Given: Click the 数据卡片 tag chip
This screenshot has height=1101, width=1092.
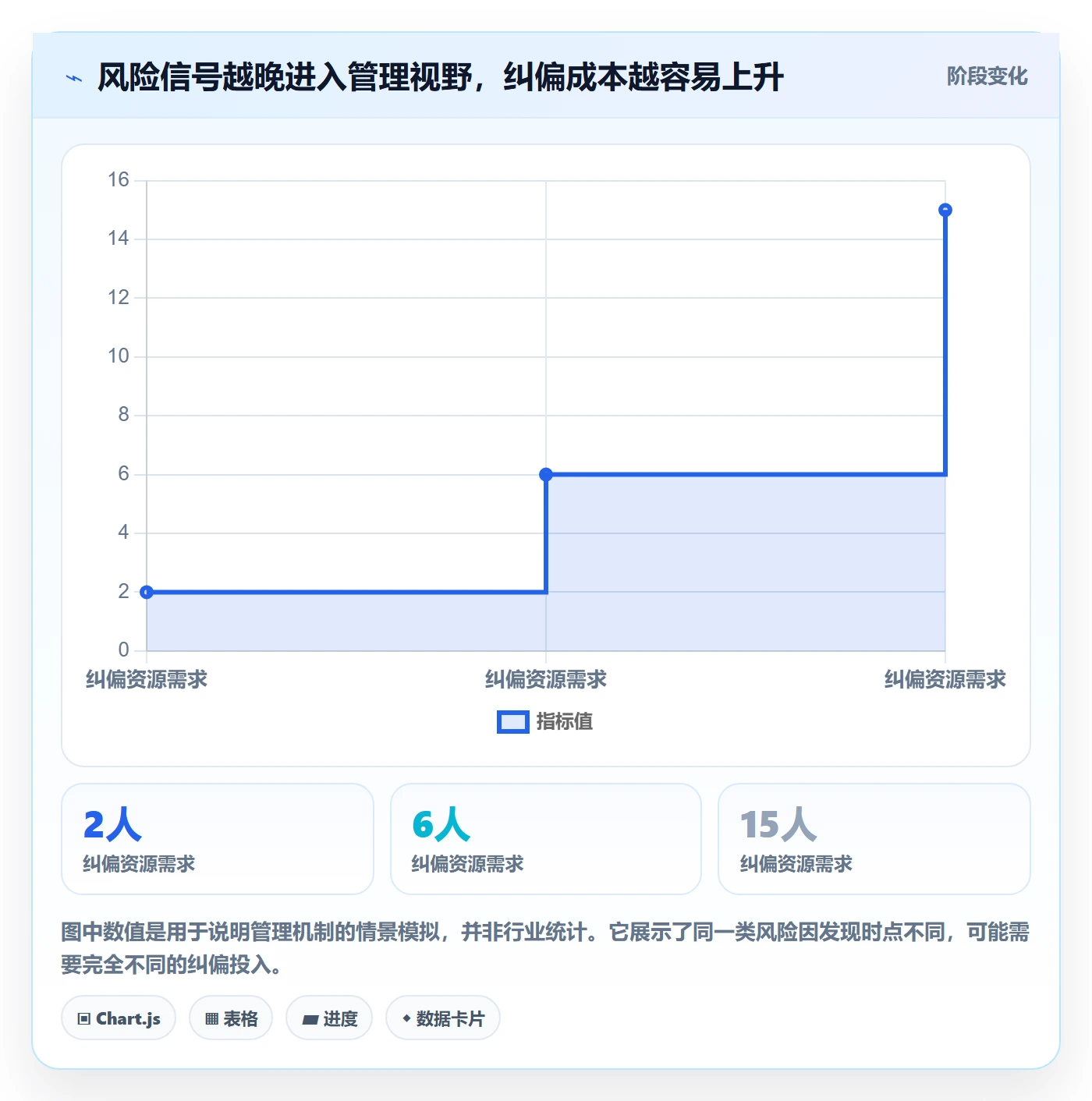Looking at the screenshot, I should [443, 1018].
